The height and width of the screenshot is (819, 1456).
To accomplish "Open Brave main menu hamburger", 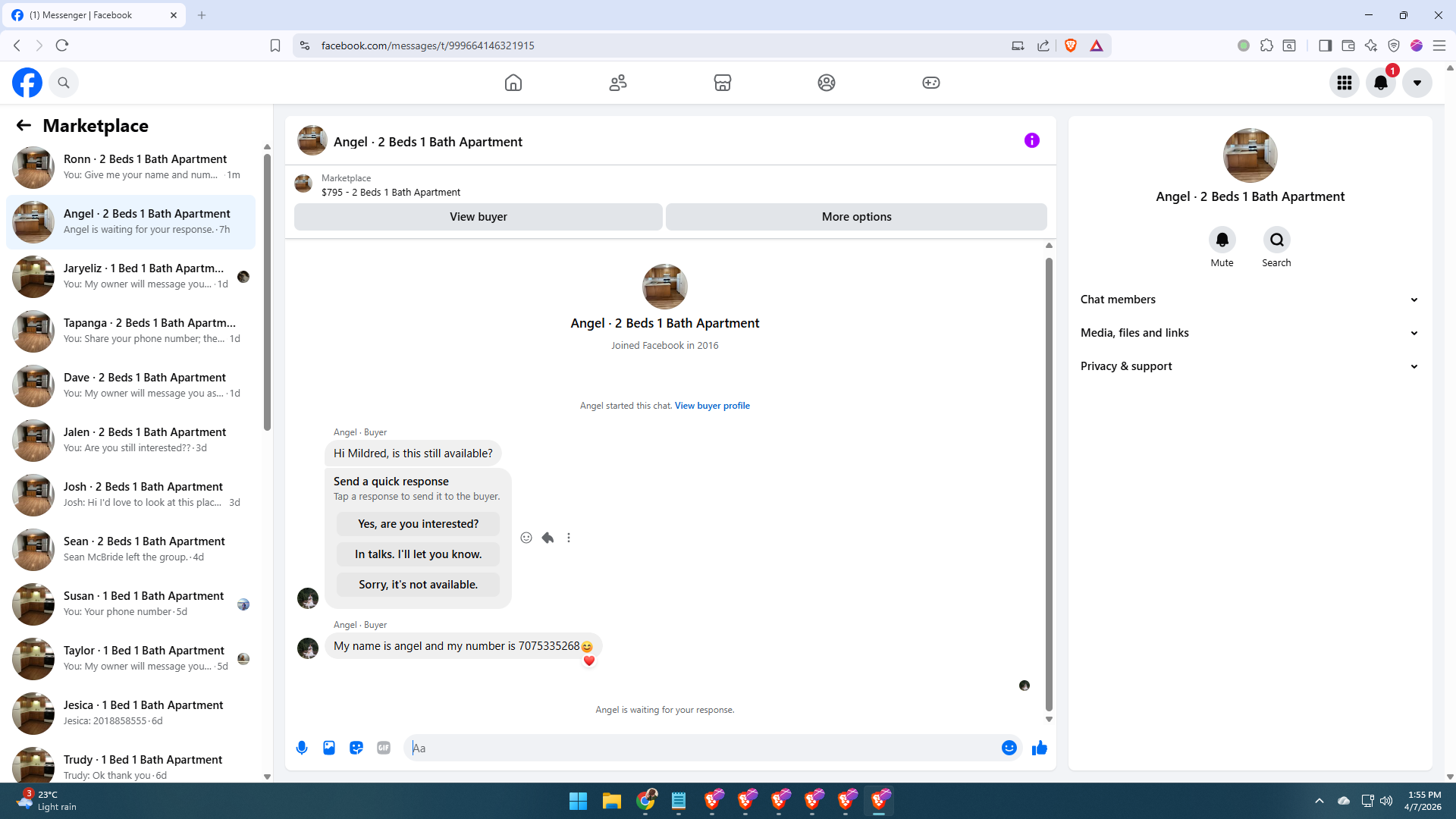I will (x=1439, y=45).
